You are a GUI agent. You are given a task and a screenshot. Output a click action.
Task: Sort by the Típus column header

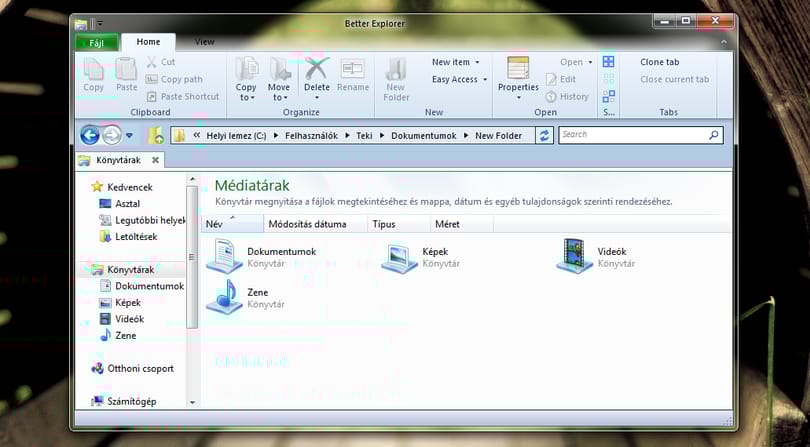(398, 224)
